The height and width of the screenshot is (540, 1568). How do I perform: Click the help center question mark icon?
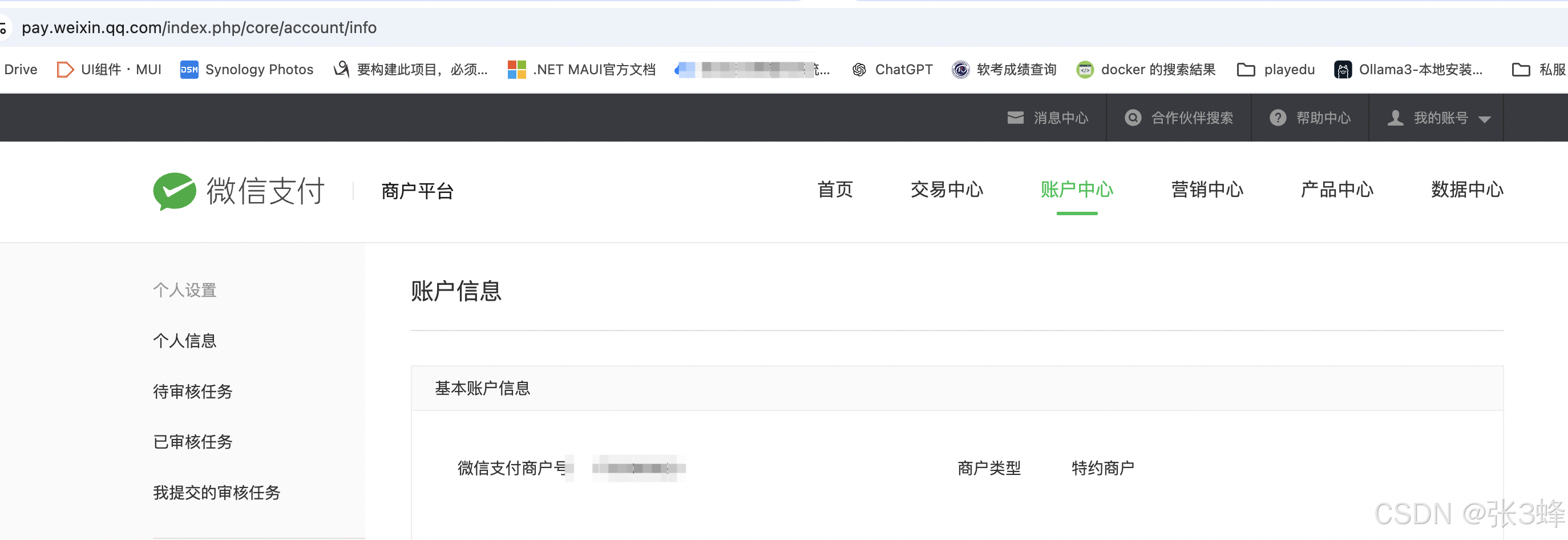1278,118
